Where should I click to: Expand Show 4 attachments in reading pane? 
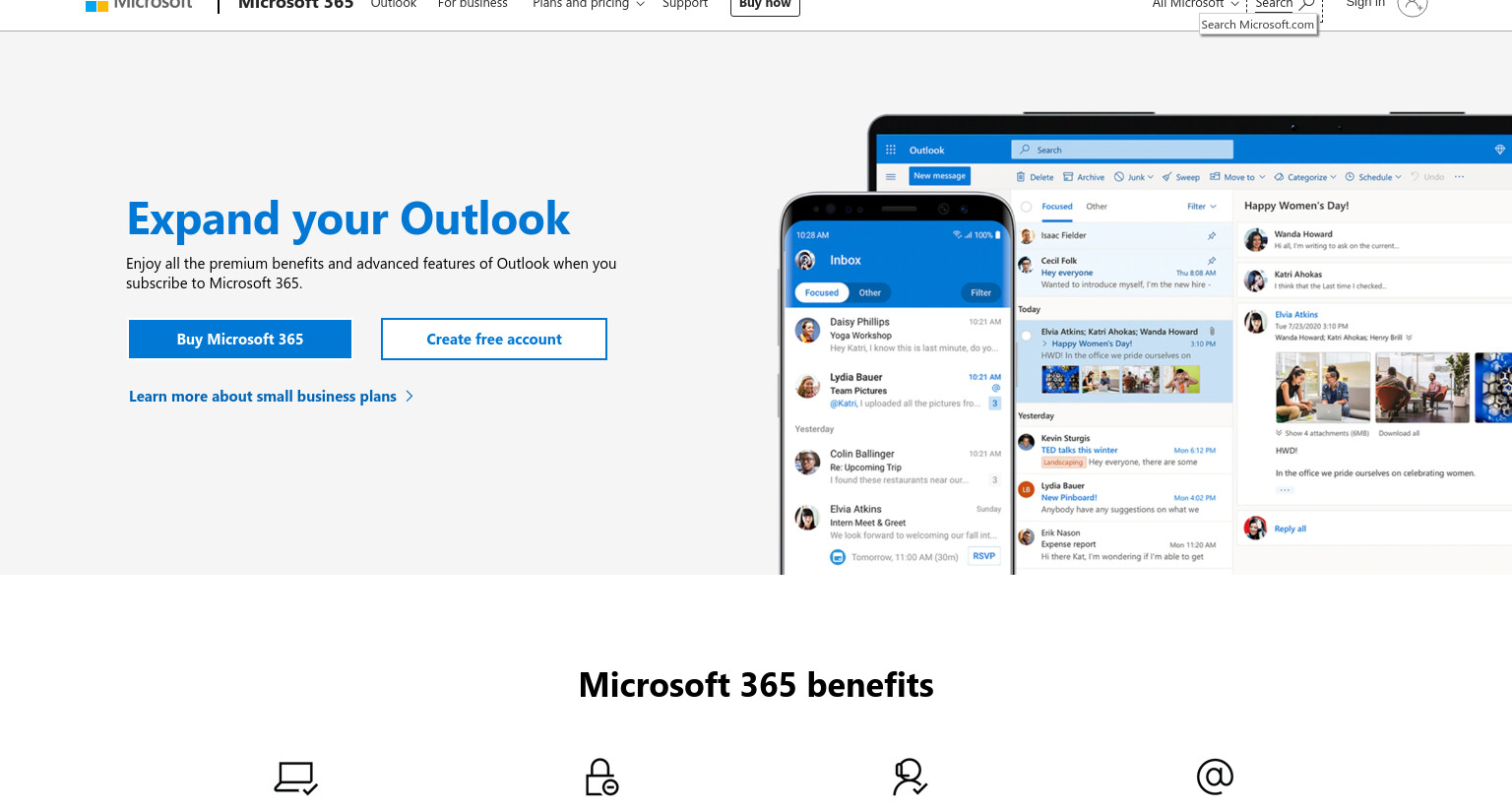point(1322,433)
